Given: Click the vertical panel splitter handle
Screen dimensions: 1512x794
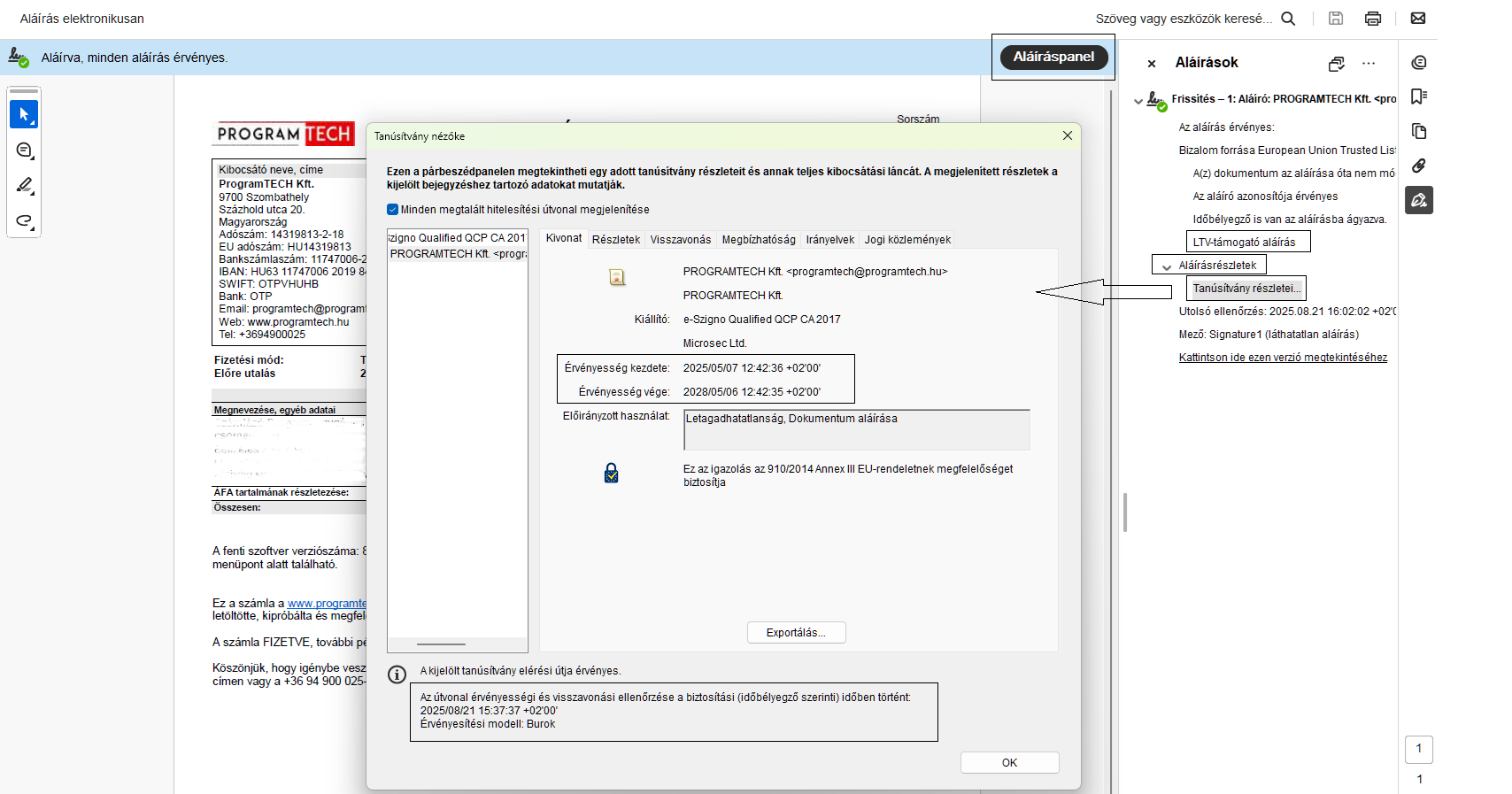Looking at the screenshot, I should click(x=1125, y=513).
